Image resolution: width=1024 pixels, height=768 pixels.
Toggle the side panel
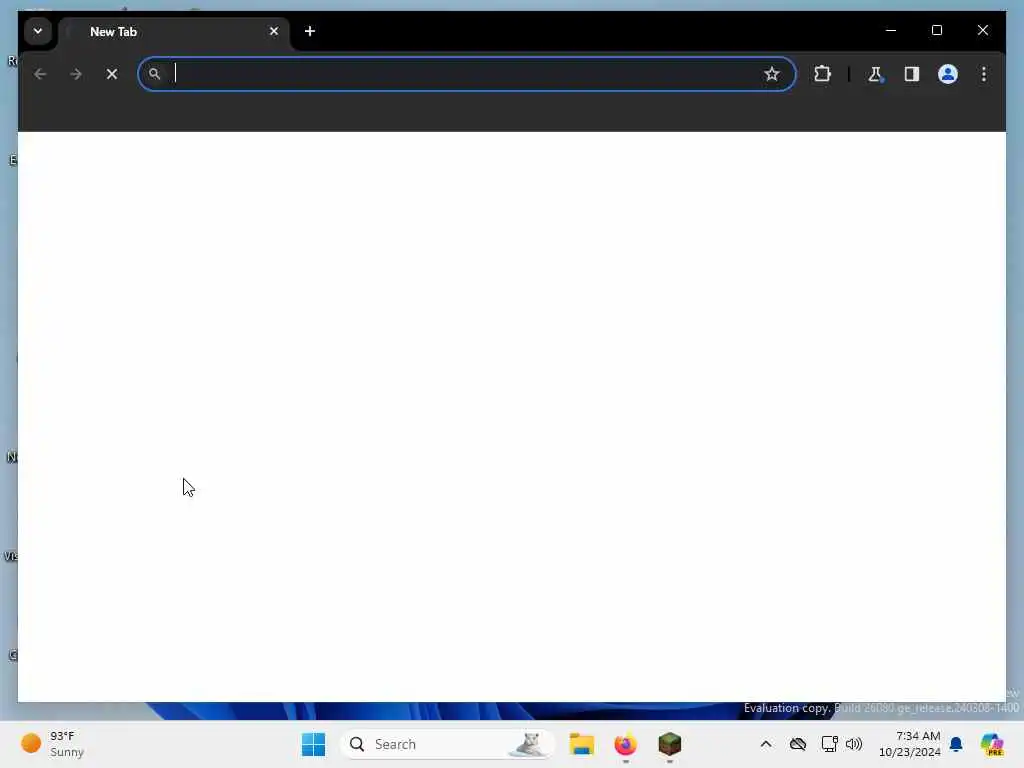[x=912, y=74]
